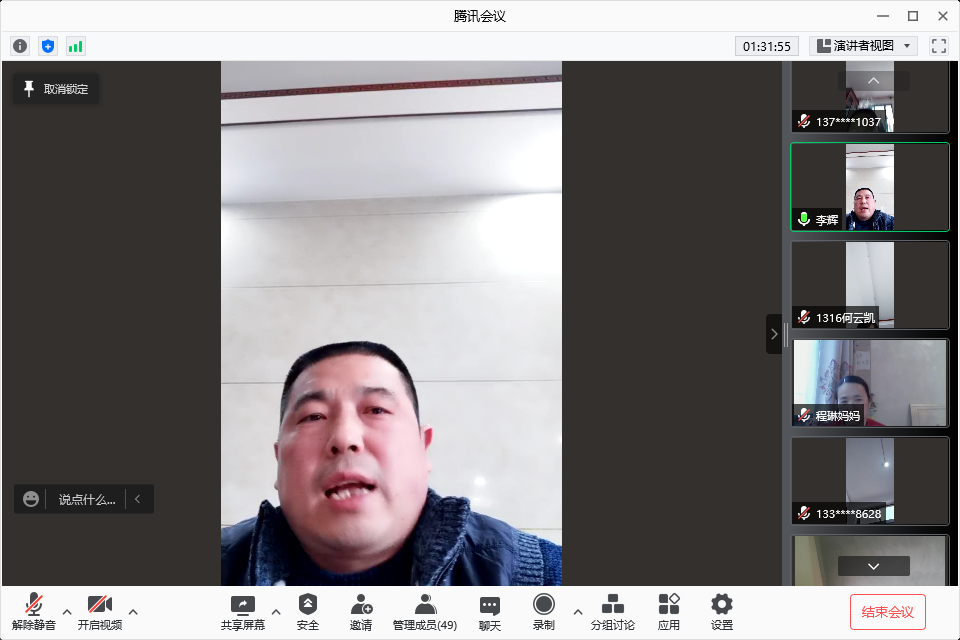
Task: Click muted mic icon on 程琳妈妈
Action: coord(804,415)
